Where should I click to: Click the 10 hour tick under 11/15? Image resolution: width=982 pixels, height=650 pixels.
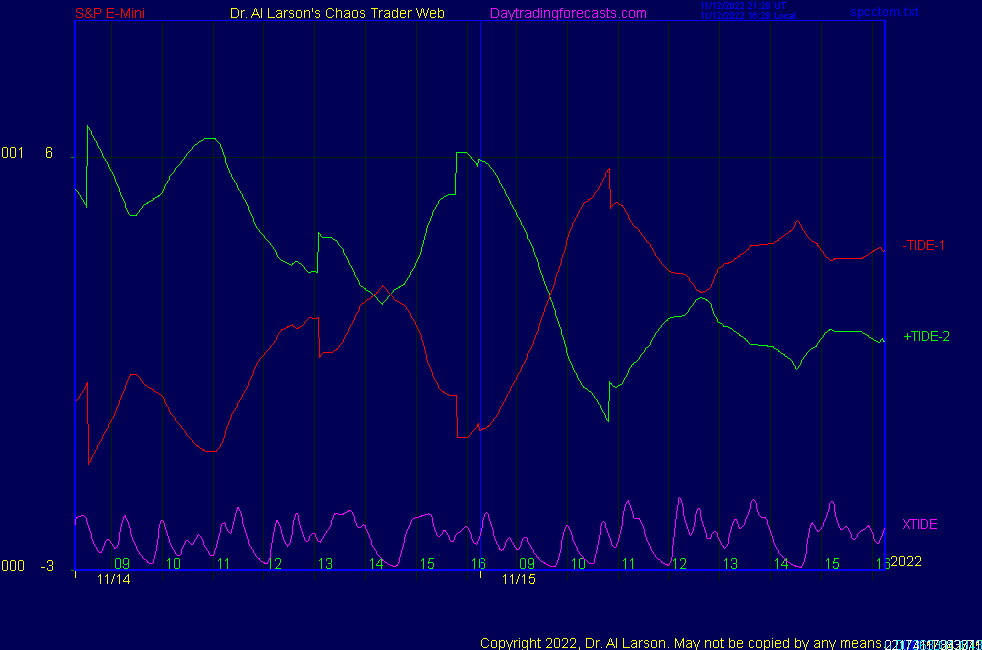click(578, 564)
